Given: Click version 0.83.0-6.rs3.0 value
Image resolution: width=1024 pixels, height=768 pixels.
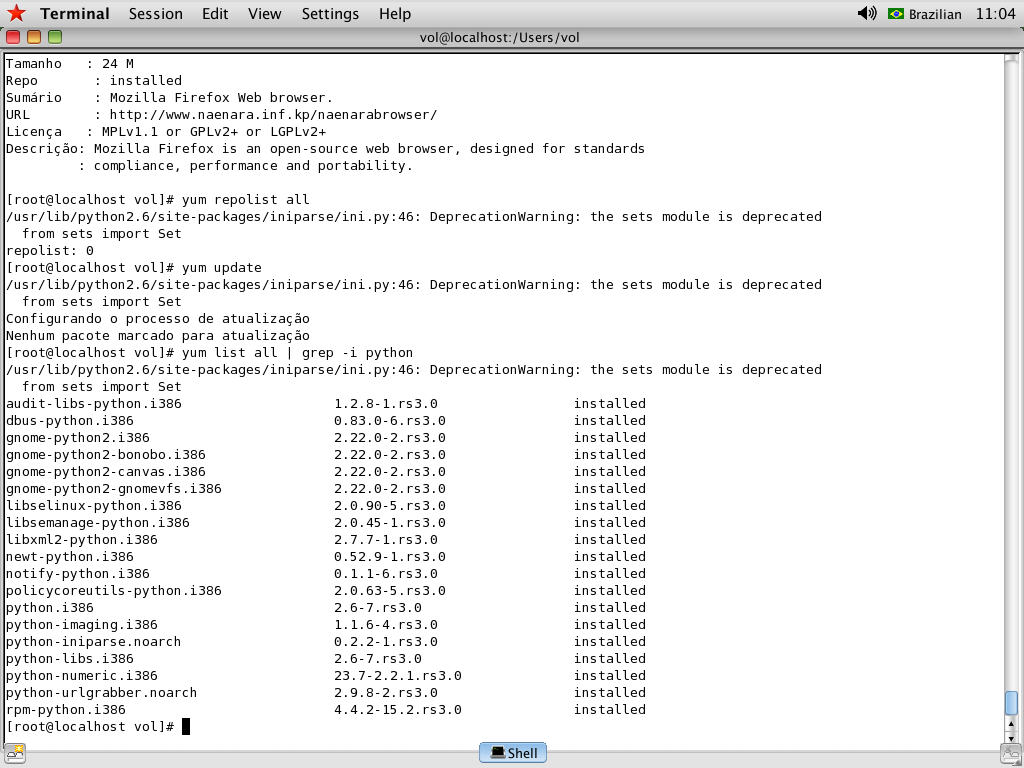Looking at the screenshot, I should tap(390, 421).
